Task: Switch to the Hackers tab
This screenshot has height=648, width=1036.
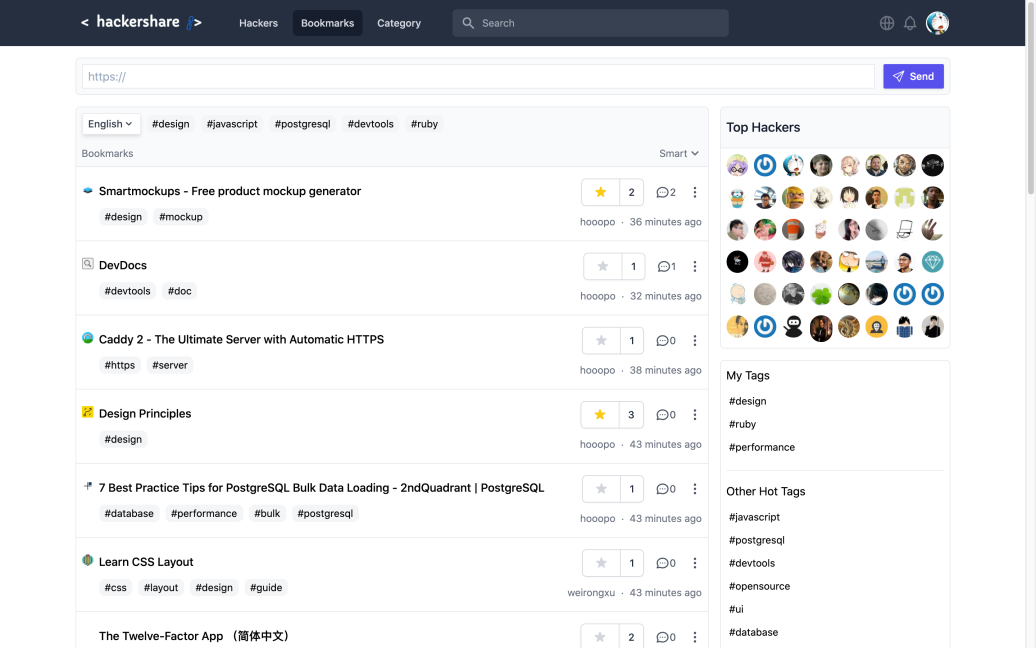Action: pyautogui.click(x=258, y=22)
